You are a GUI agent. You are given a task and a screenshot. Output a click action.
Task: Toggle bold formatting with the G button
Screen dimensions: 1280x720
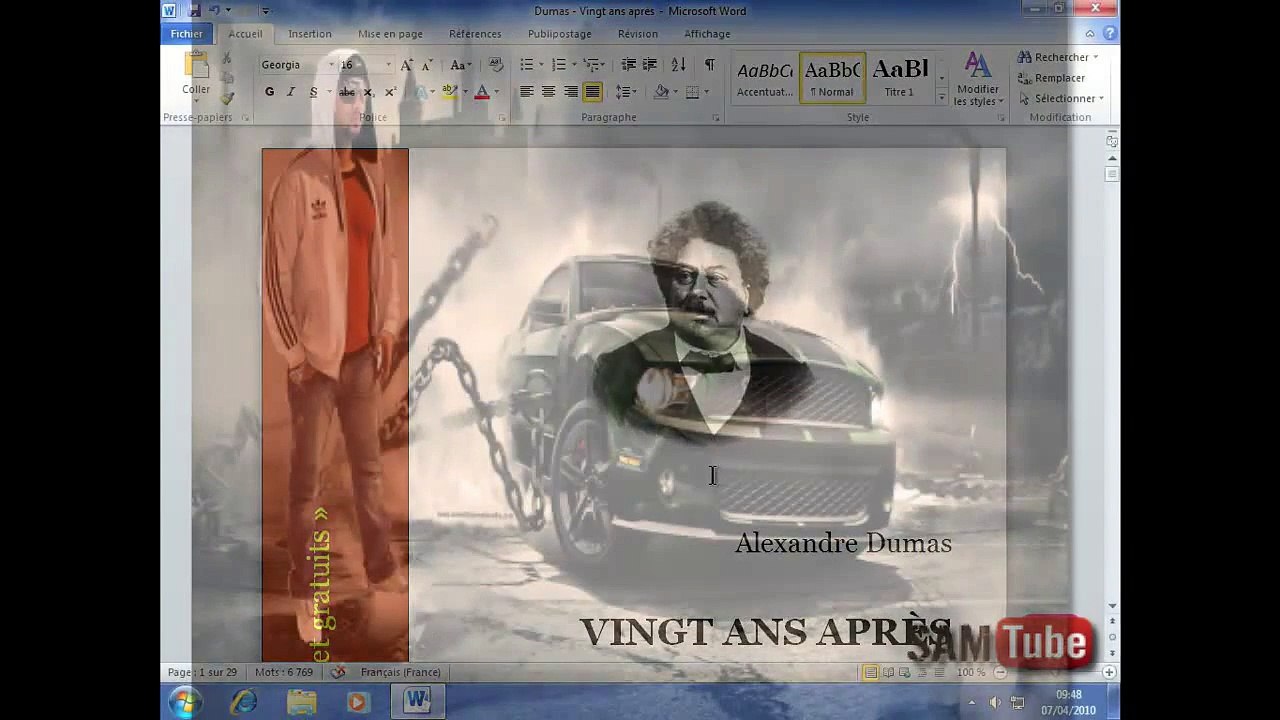(x=269, y=92)
